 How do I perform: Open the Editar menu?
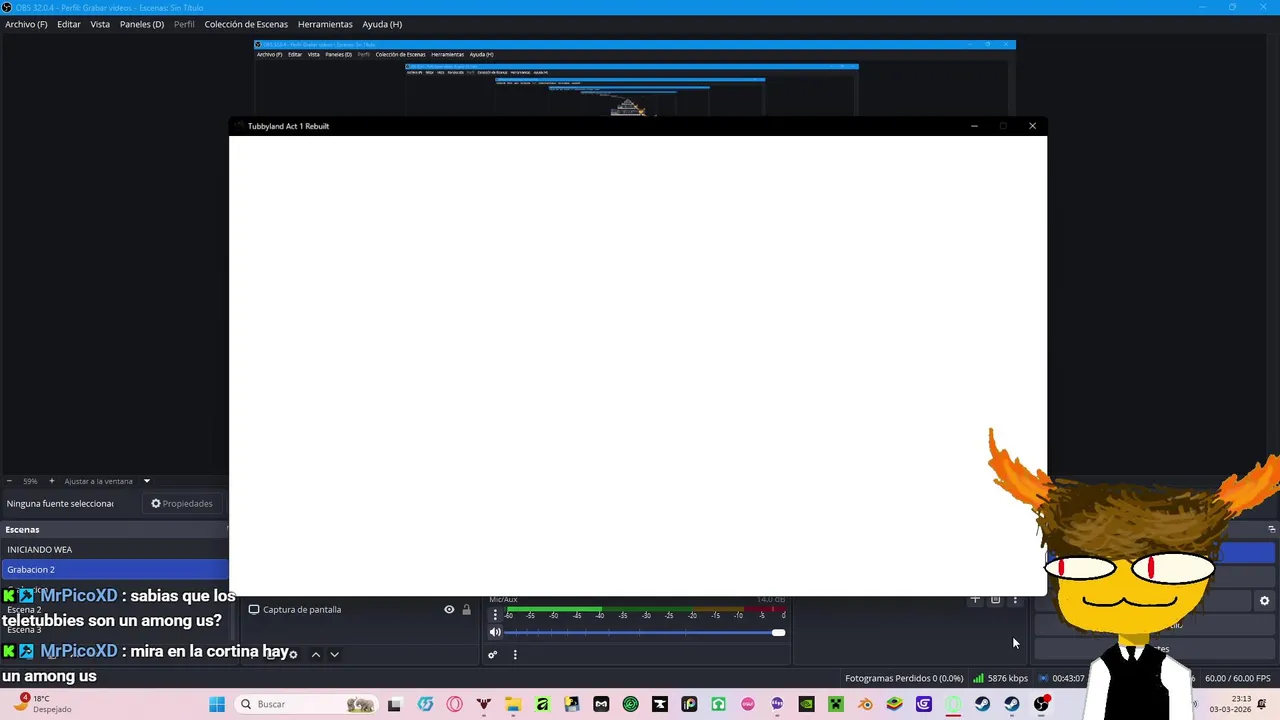[69, 24]
